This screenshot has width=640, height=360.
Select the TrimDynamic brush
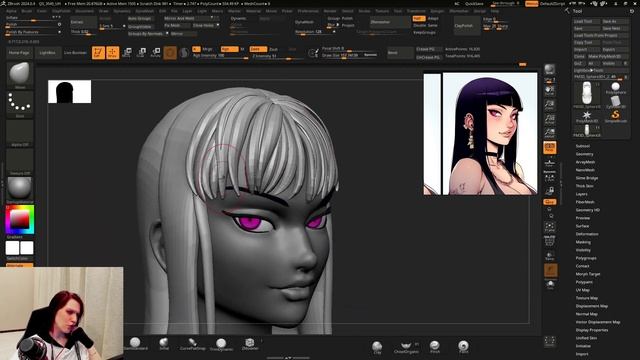pyautogui.click(x=221, y=344)
